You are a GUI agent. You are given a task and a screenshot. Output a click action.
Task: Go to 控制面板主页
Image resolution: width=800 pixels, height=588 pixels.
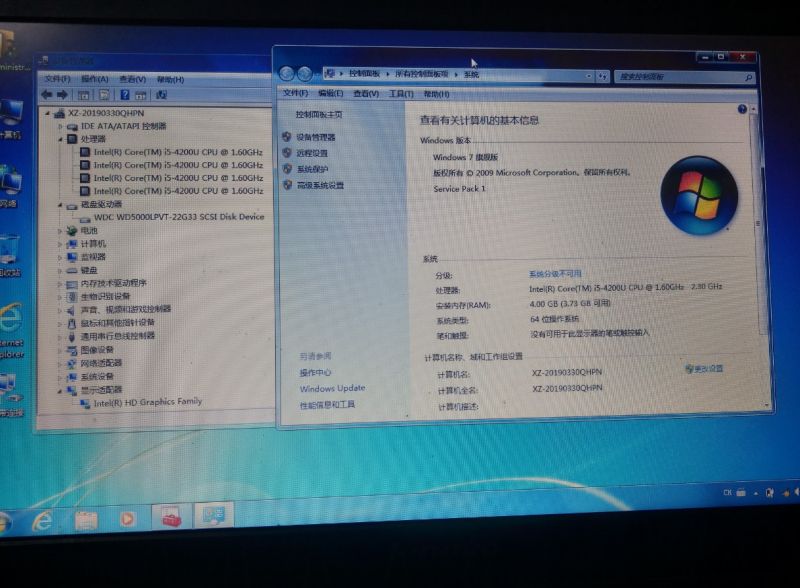click(319, 115)
